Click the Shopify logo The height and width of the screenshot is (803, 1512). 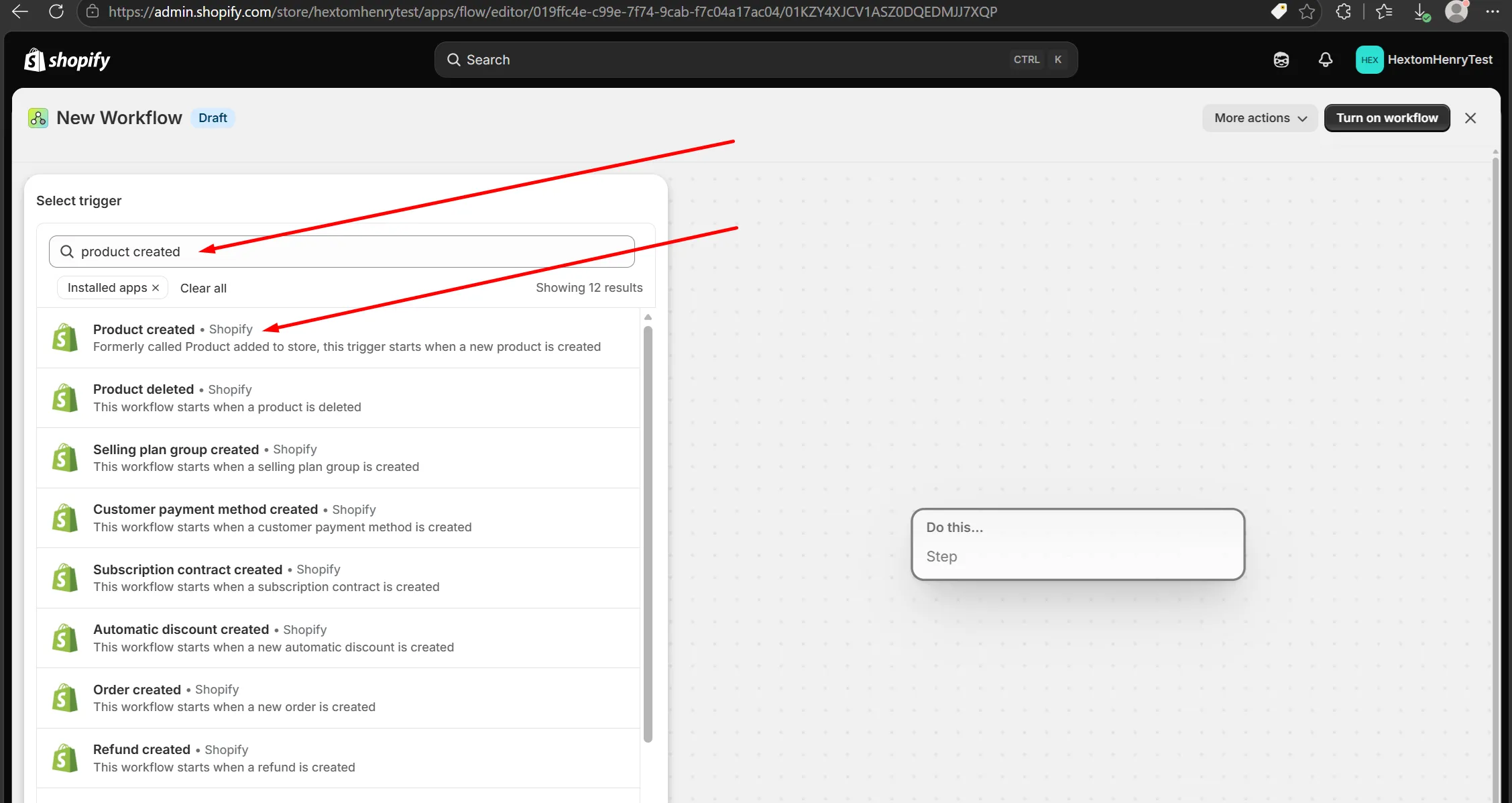pos(67,60)
